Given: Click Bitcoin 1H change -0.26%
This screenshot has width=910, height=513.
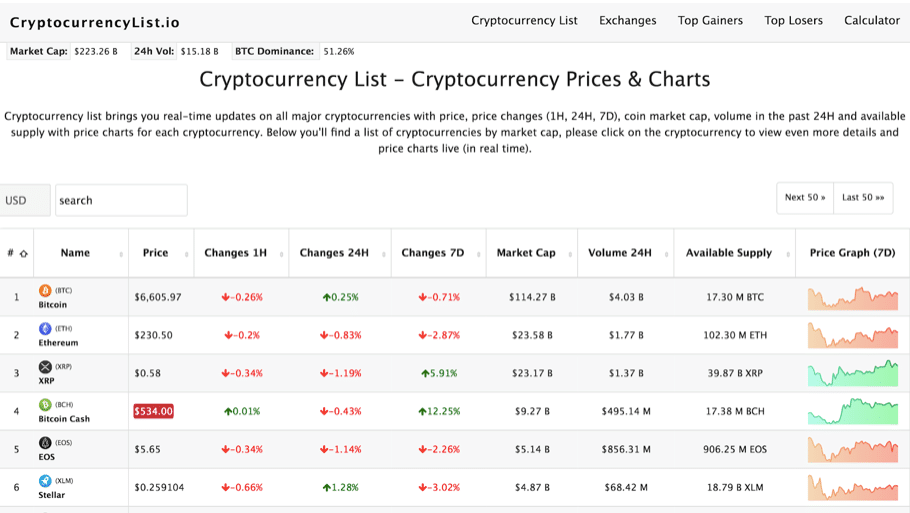Looking at the screenshot, I should (x=242, y=297).
